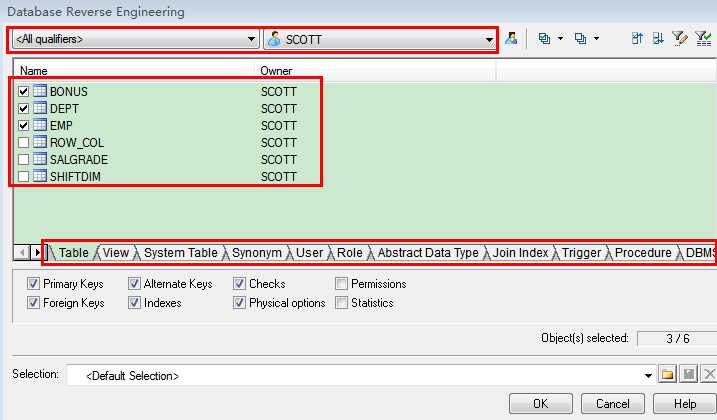The image size is (717, 420).
Task: Click the SHIFTDIM table icon
Action: click(40, 176)
